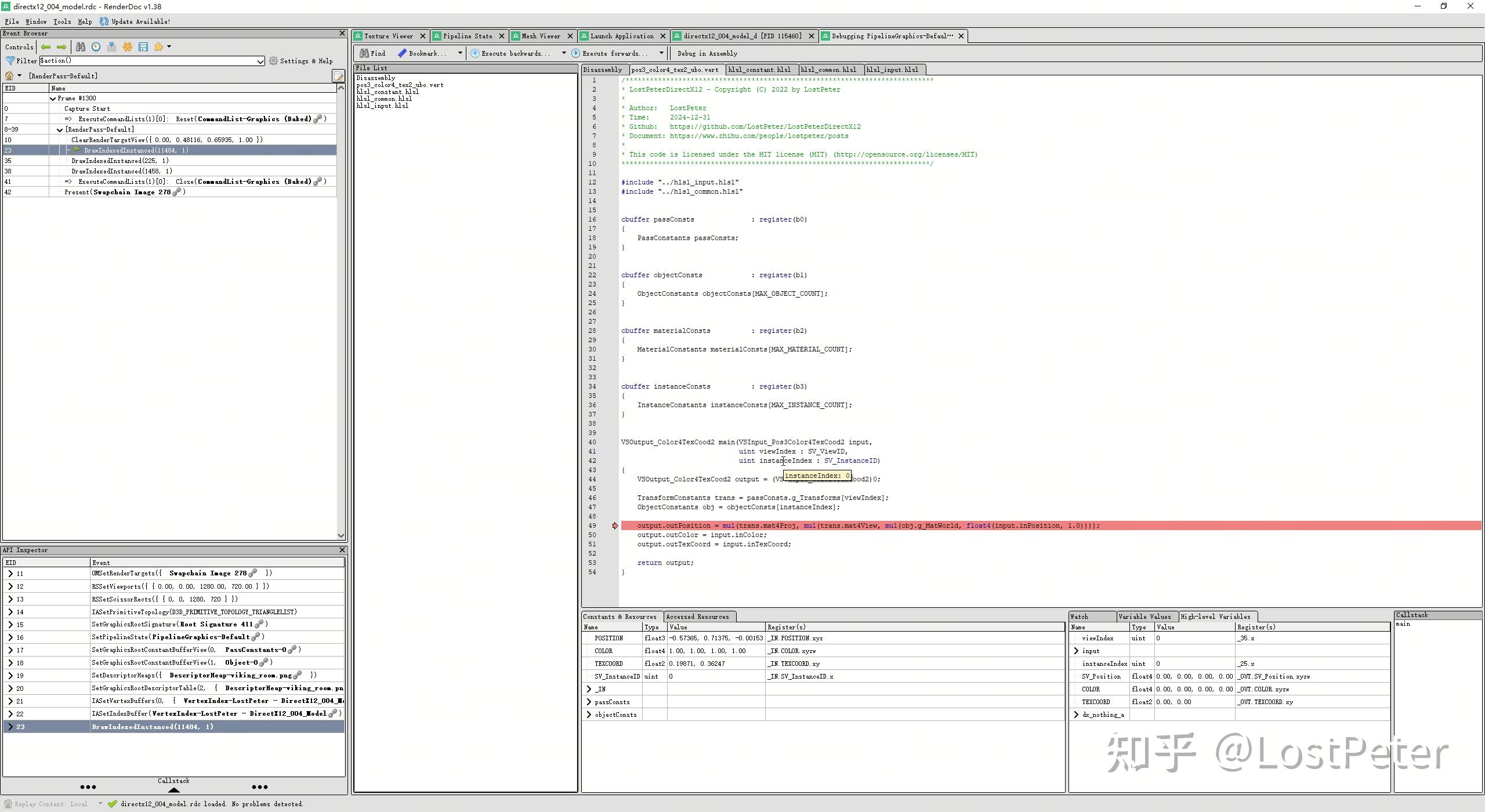1485x812 pixels.
Task: Open the Tools menu
Action: click(x=62, y=21)
